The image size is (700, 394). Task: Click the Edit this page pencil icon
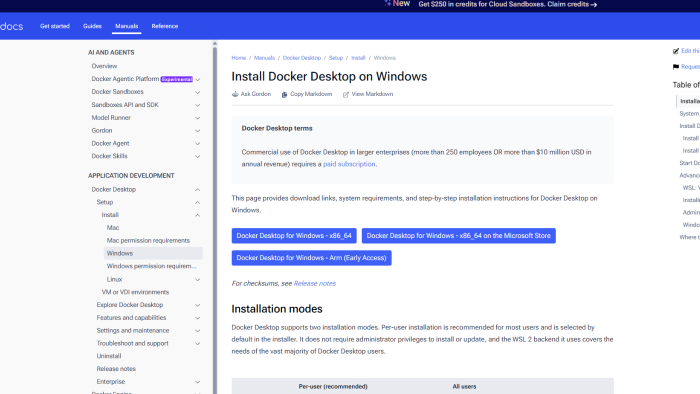tap(676, 51)
